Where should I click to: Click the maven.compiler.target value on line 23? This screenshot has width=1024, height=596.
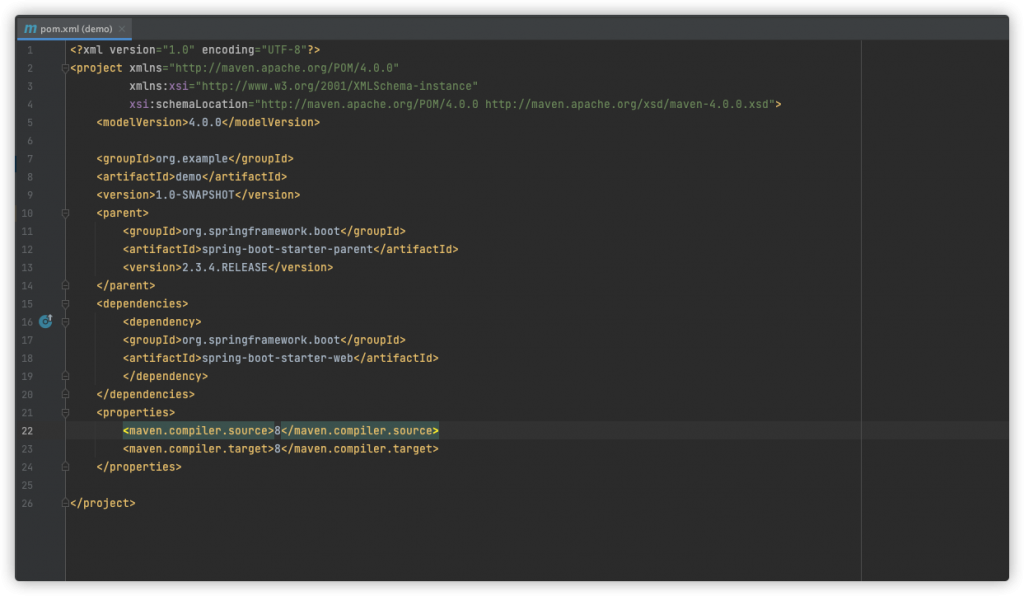pyautogui.click(x=277, y=449)
